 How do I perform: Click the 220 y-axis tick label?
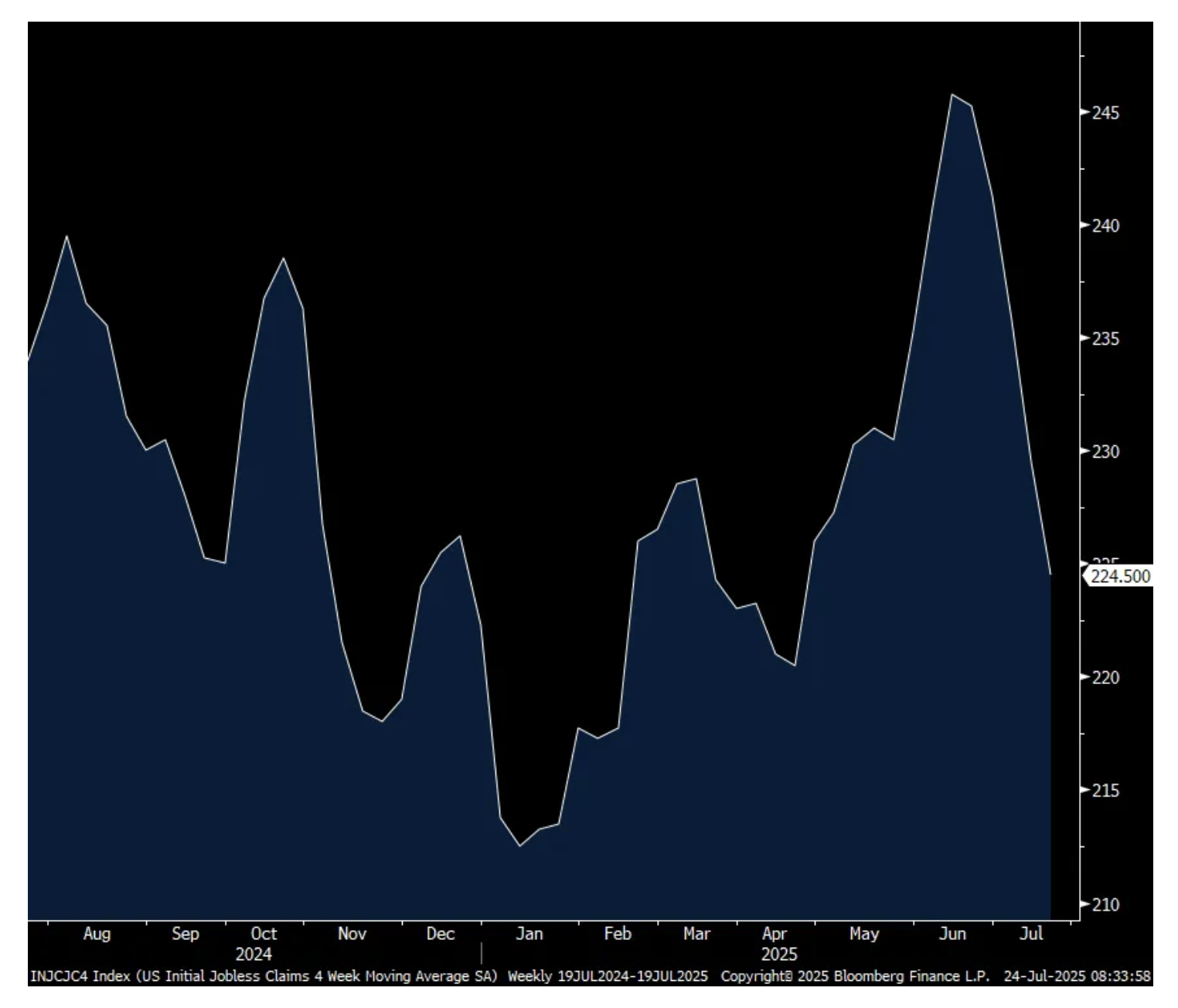click(x=1105, y=677)
